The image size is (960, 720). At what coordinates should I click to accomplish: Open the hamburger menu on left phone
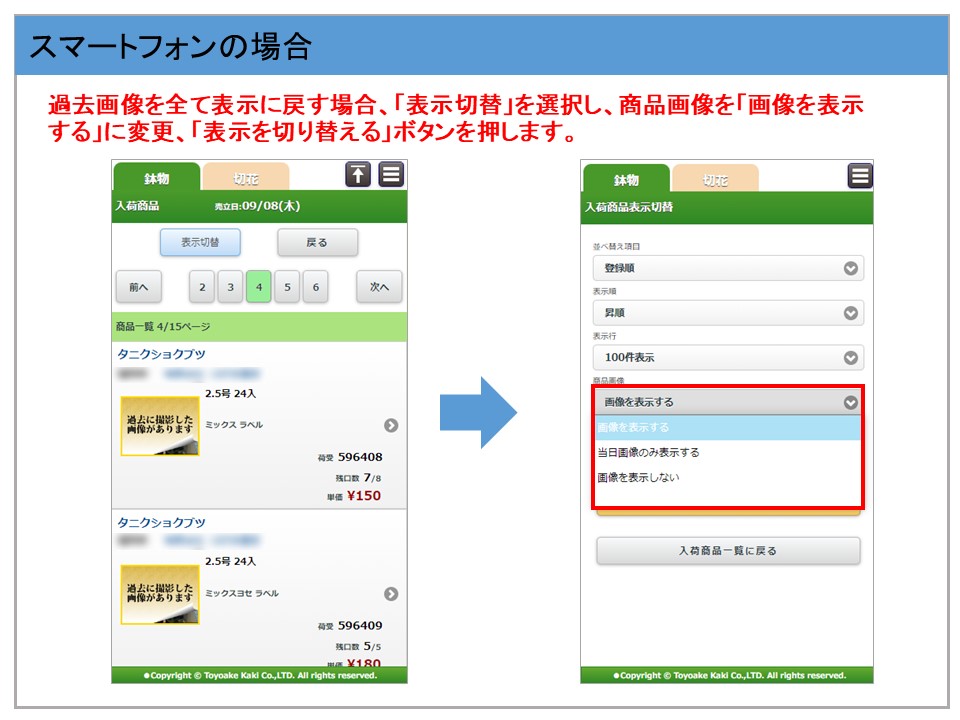[x=391, y=175]
